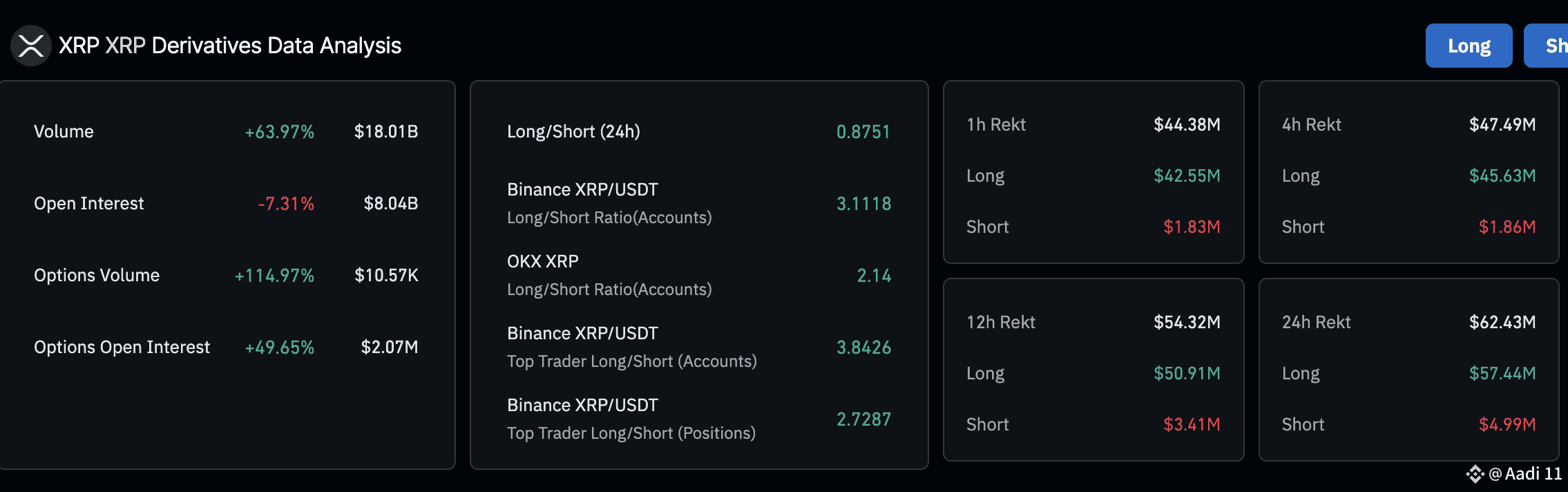Viewport: 1568px width, 492px height.
Task: Click Binance Top Trader Long/Short (Accounts) row
Action: coord(699,347)
